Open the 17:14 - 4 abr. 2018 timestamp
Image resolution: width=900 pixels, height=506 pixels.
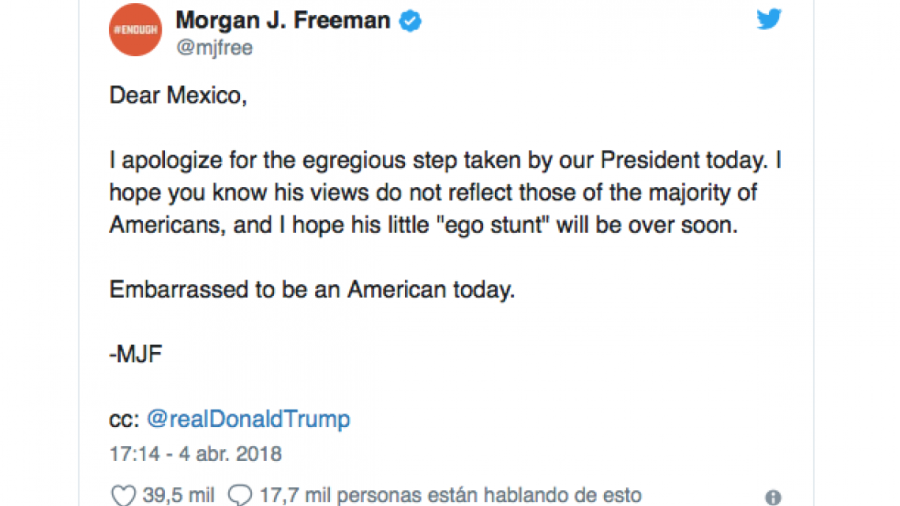[x=195, y=454]
